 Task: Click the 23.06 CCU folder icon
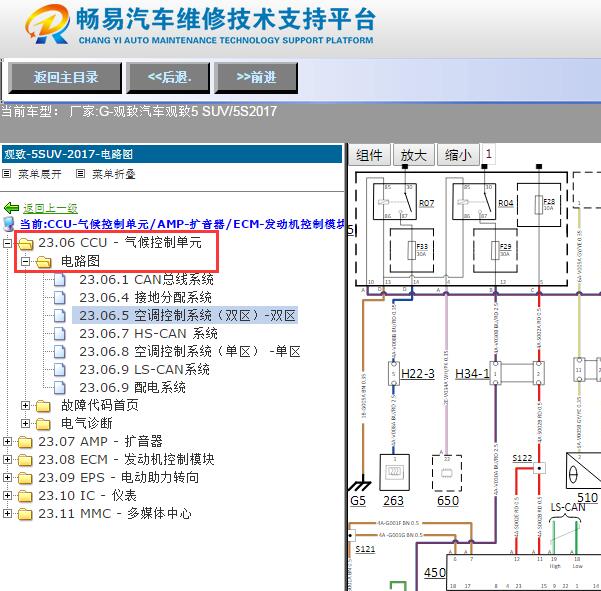[x=26, y=243]
